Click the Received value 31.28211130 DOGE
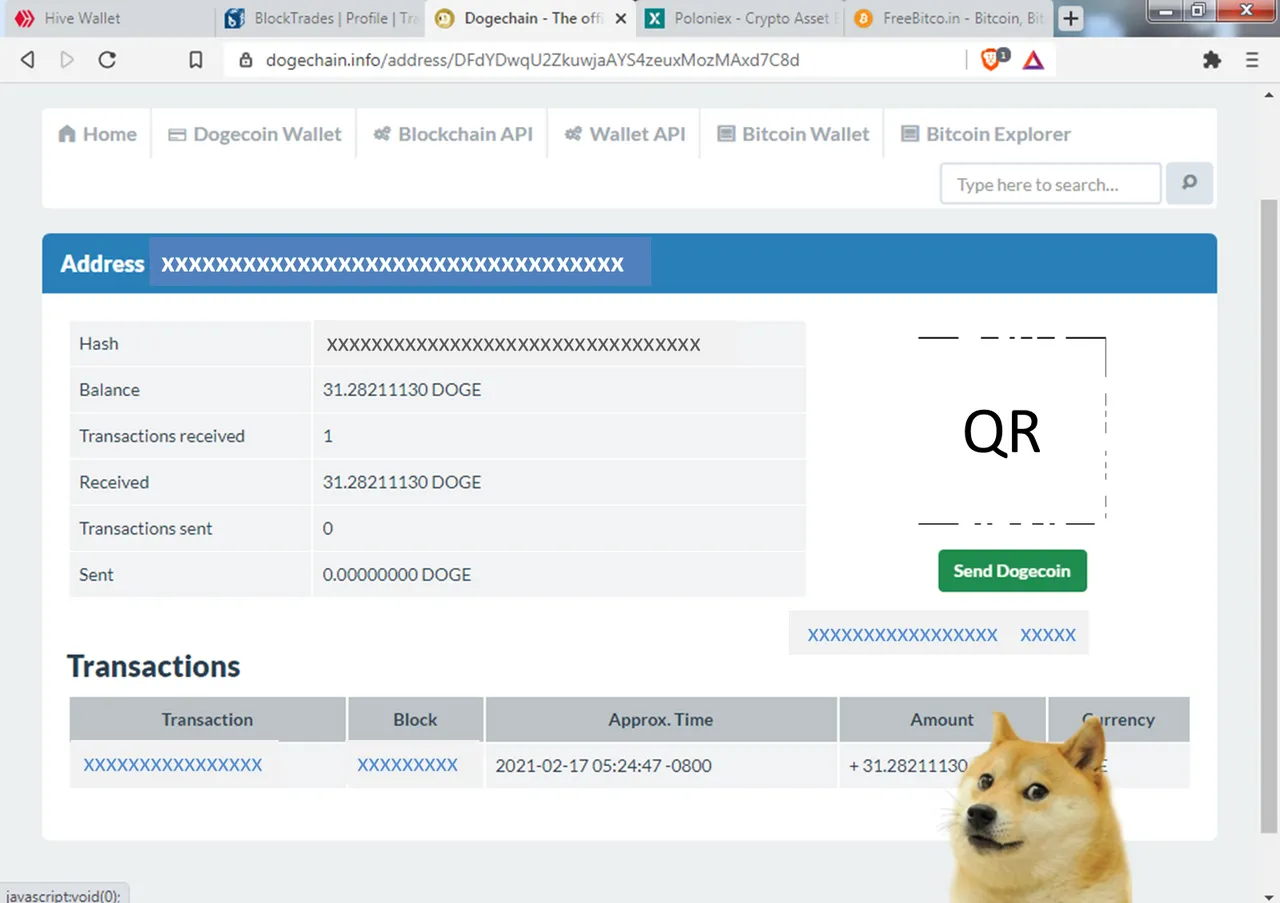 click(402, 482)
